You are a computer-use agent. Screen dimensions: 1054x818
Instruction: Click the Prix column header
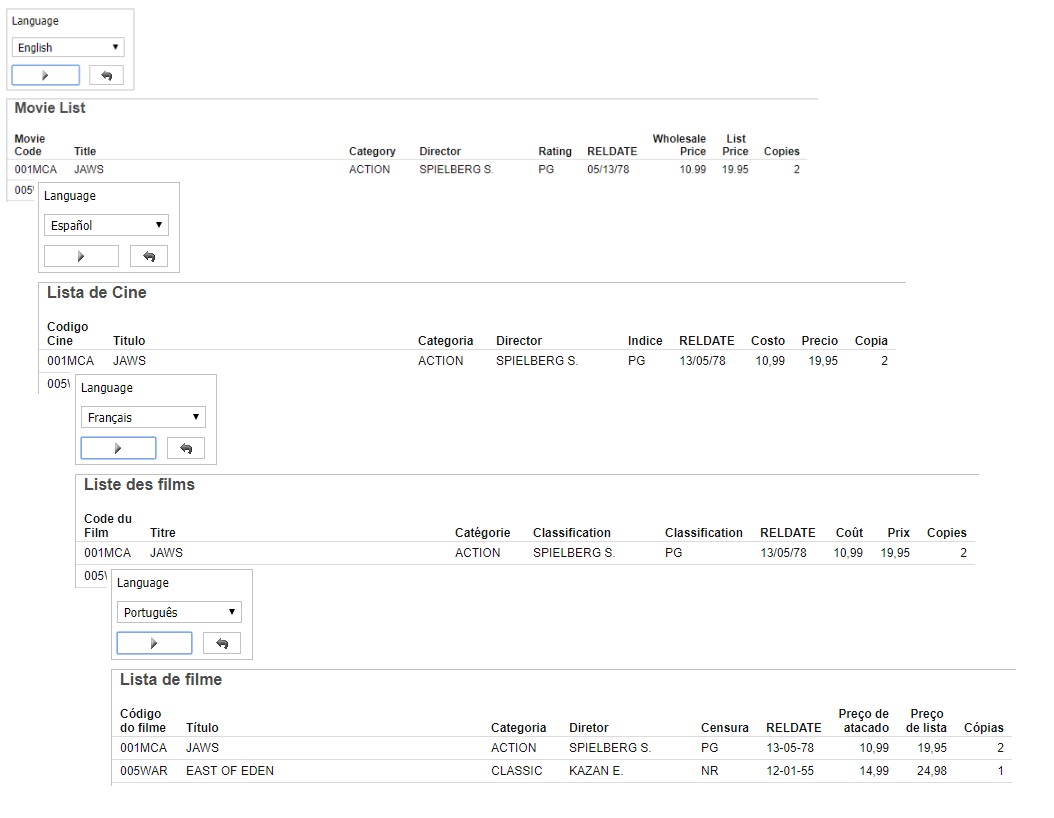[899, 533]
